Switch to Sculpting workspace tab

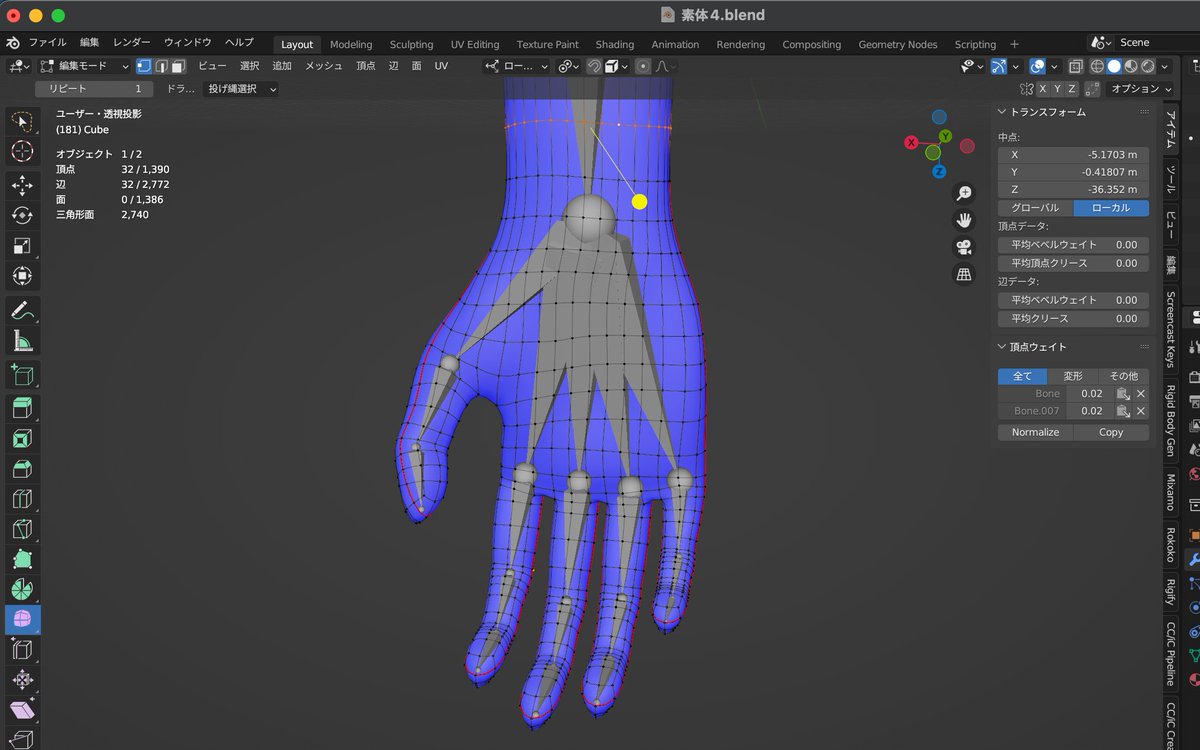click(x=411, y=44)
